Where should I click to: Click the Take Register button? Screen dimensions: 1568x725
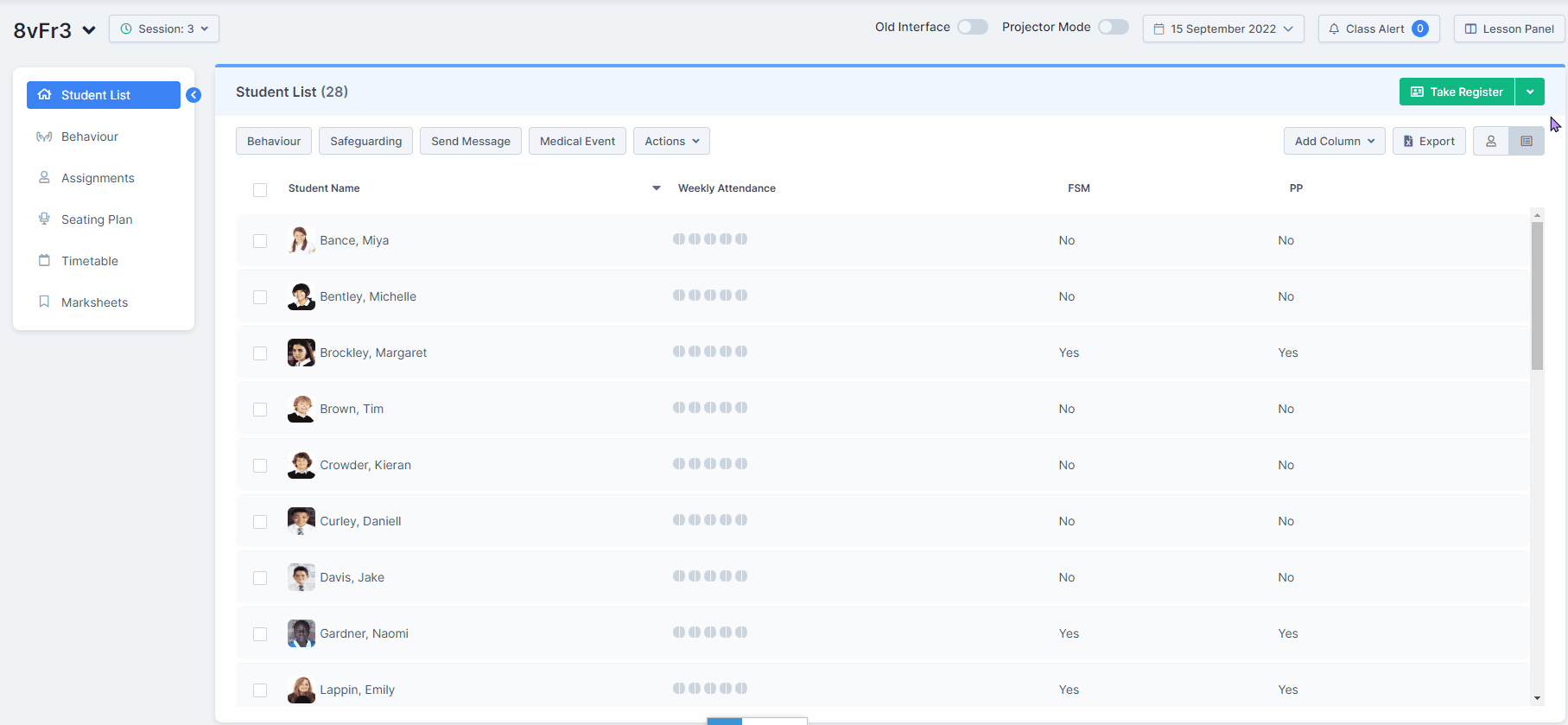point(1457,92)
